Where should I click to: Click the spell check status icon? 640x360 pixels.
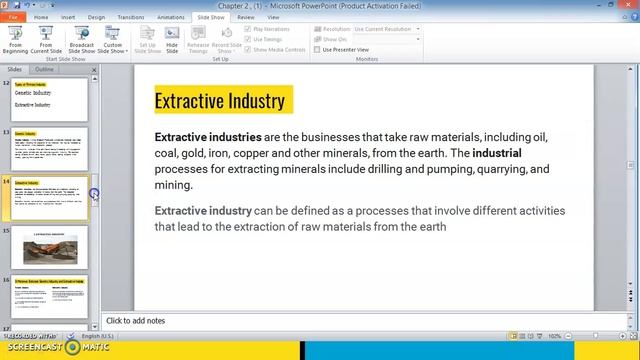tap(71, 336)
